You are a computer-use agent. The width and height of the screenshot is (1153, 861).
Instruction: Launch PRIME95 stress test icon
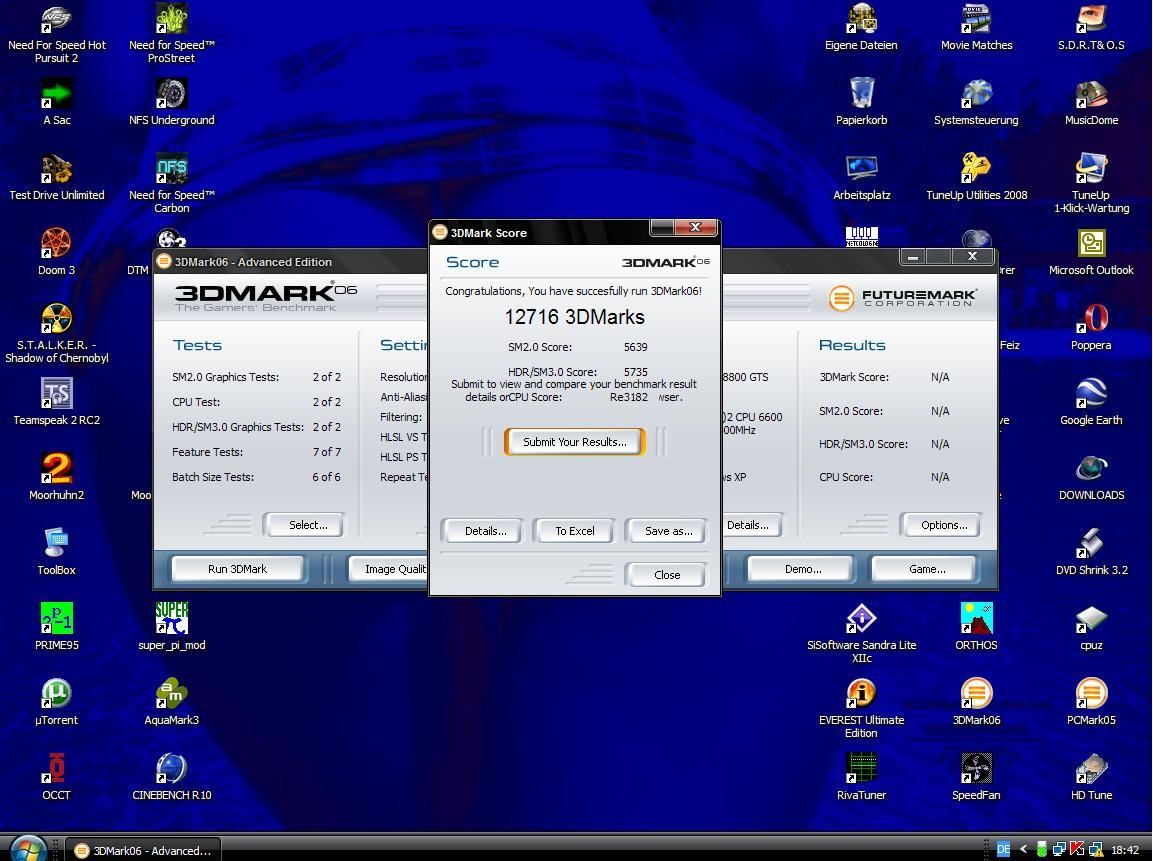pyautogui.click(x=56, y=626)
